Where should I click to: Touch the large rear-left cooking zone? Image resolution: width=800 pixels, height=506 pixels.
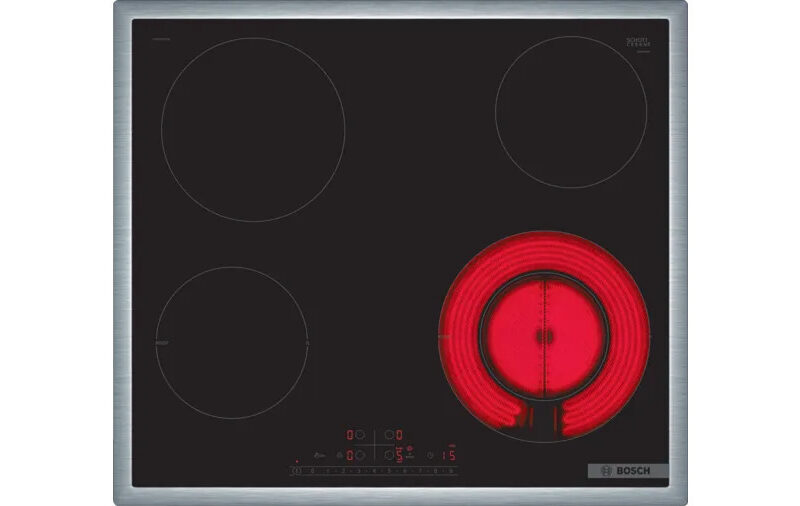pyautogui.click(x=253, y=130)
